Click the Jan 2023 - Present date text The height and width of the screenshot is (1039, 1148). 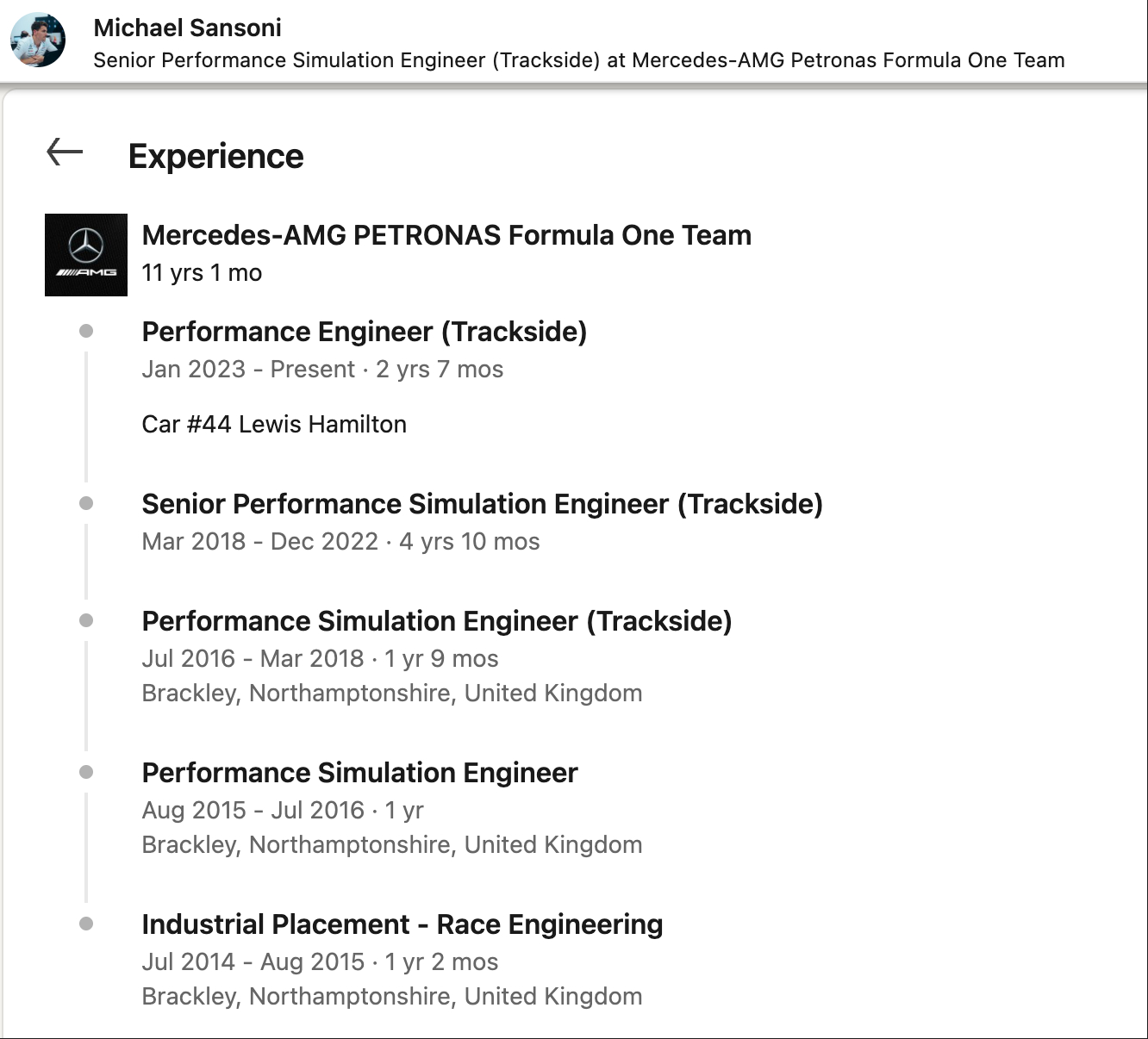(x=248, y=370)
